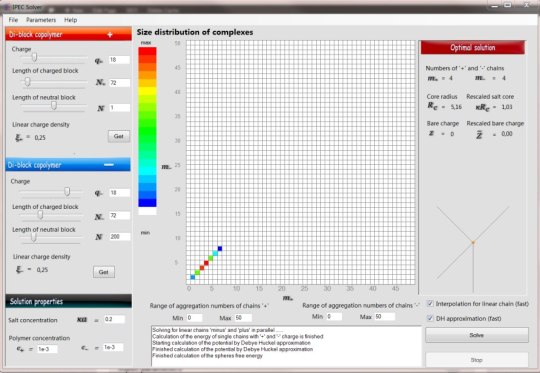The width and height of the screenshot is (540, 373).
Task: Click negative chain neutral block field showing 200
Action: (120, 237)
